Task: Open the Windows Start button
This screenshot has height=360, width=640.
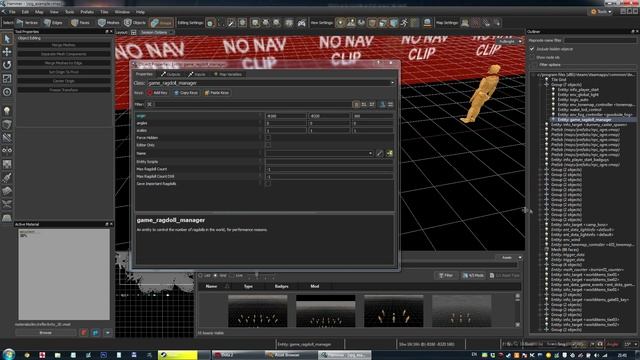Action: 9,354
